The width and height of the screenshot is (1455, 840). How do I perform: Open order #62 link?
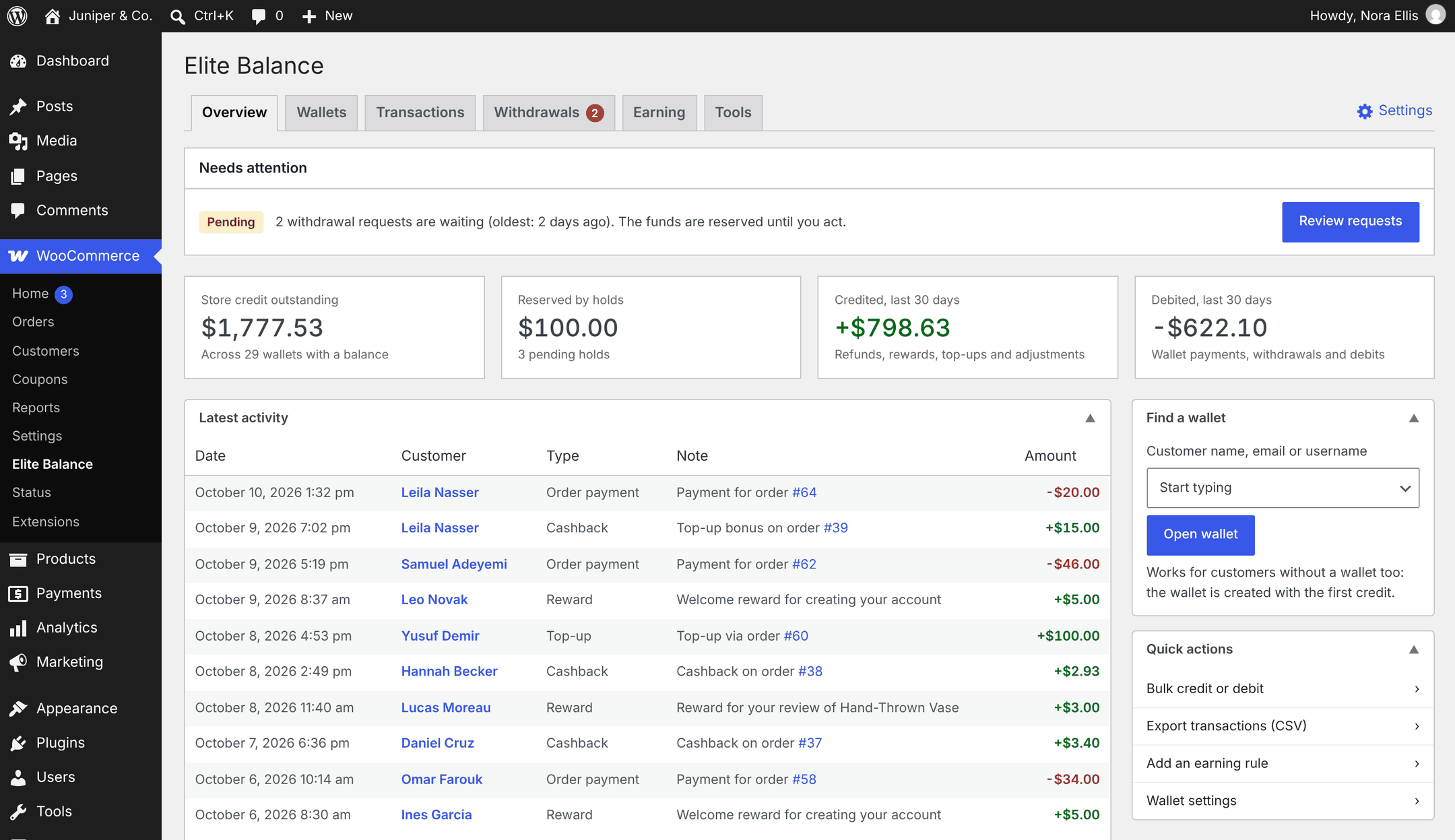click(x=804, y=564)
